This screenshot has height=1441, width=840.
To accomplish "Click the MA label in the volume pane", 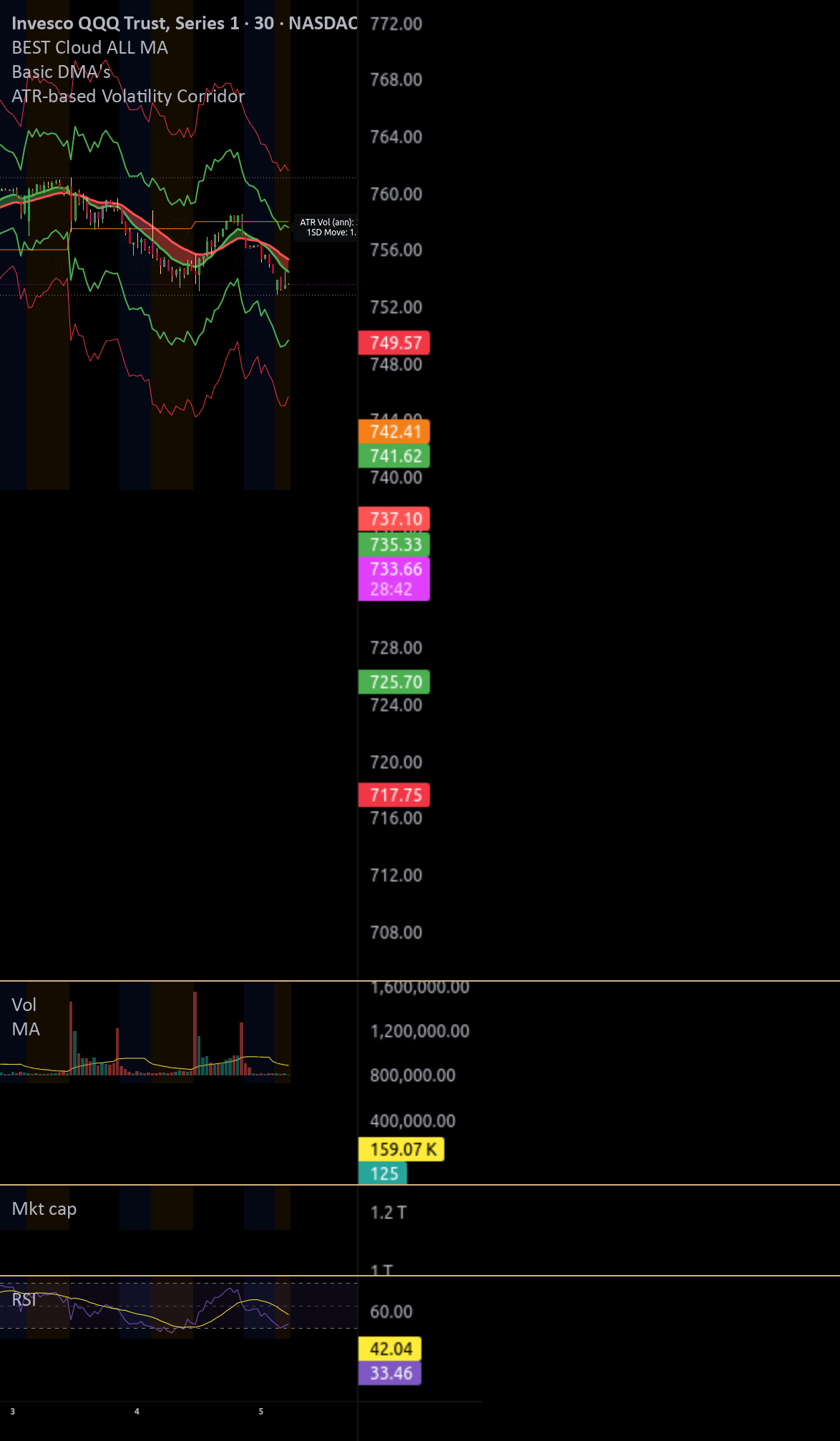I will coord(26,1029).
